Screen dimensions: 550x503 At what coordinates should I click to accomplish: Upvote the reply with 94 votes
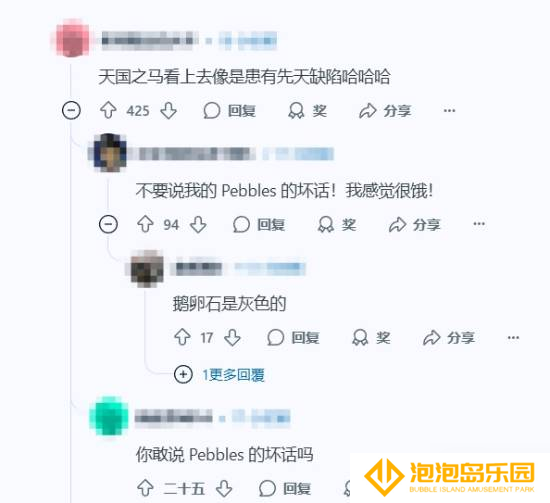pos(145,224)
